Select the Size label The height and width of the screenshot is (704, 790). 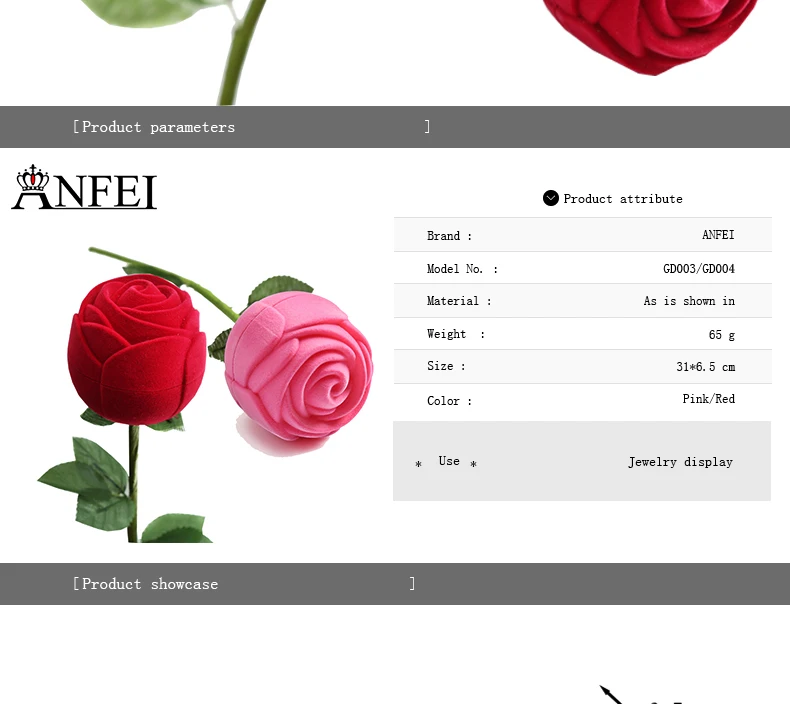pos(446,366)
